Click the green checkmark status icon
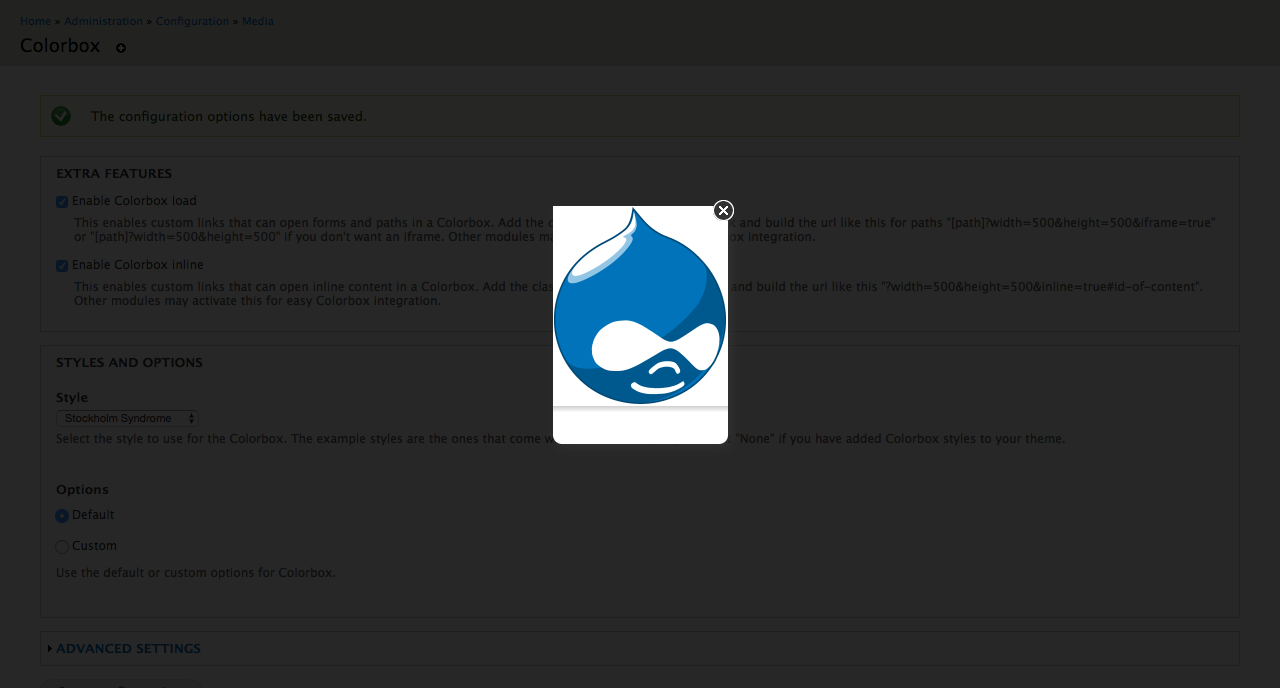 [61, 116]
